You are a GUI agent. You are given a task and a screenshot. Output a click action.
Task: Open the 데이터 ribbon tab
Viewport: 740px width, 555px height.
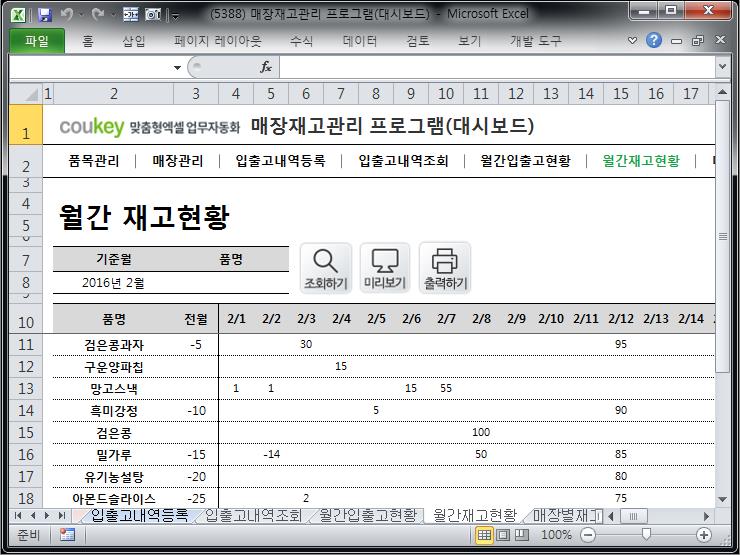(x=360, y=42)
